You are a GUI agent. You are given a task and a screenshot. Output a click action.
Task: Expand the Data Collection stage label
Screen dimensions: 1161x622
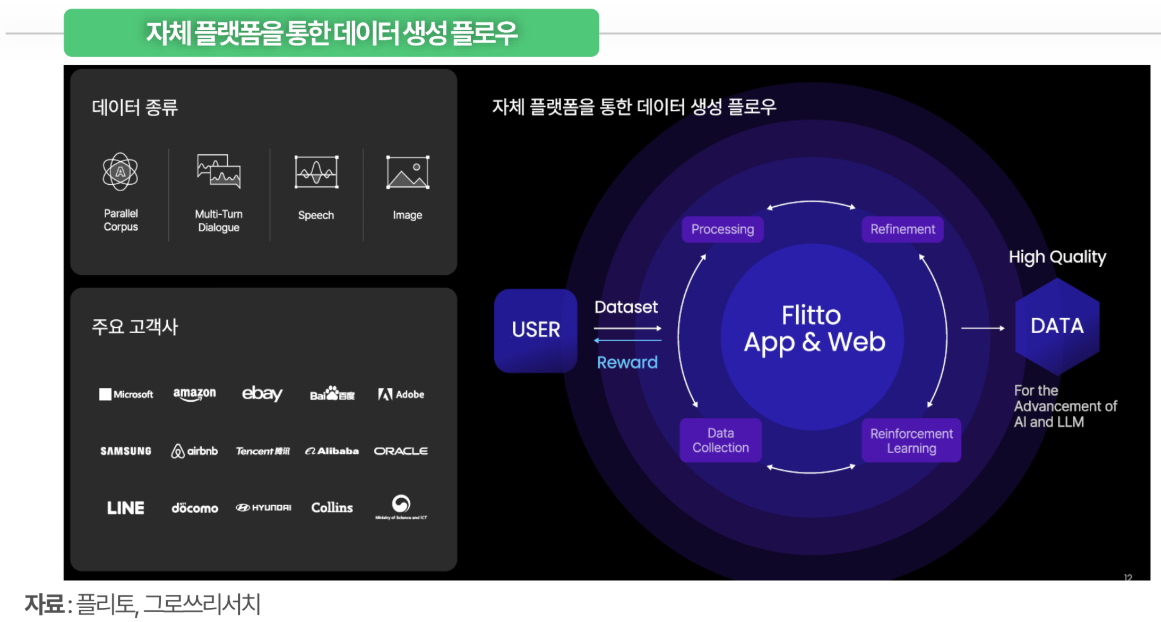pyautogui.click(x=720, y=440)
